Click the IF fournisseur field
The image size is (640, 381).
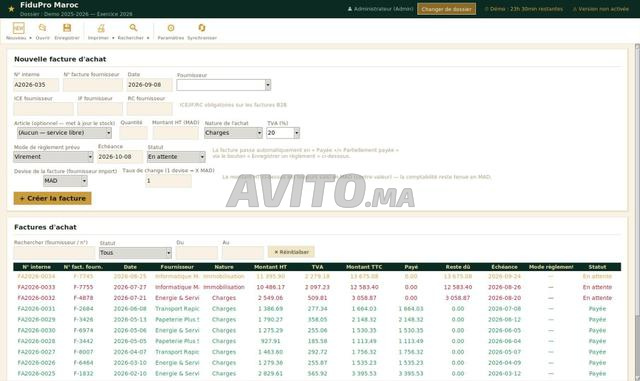(100, 109)
